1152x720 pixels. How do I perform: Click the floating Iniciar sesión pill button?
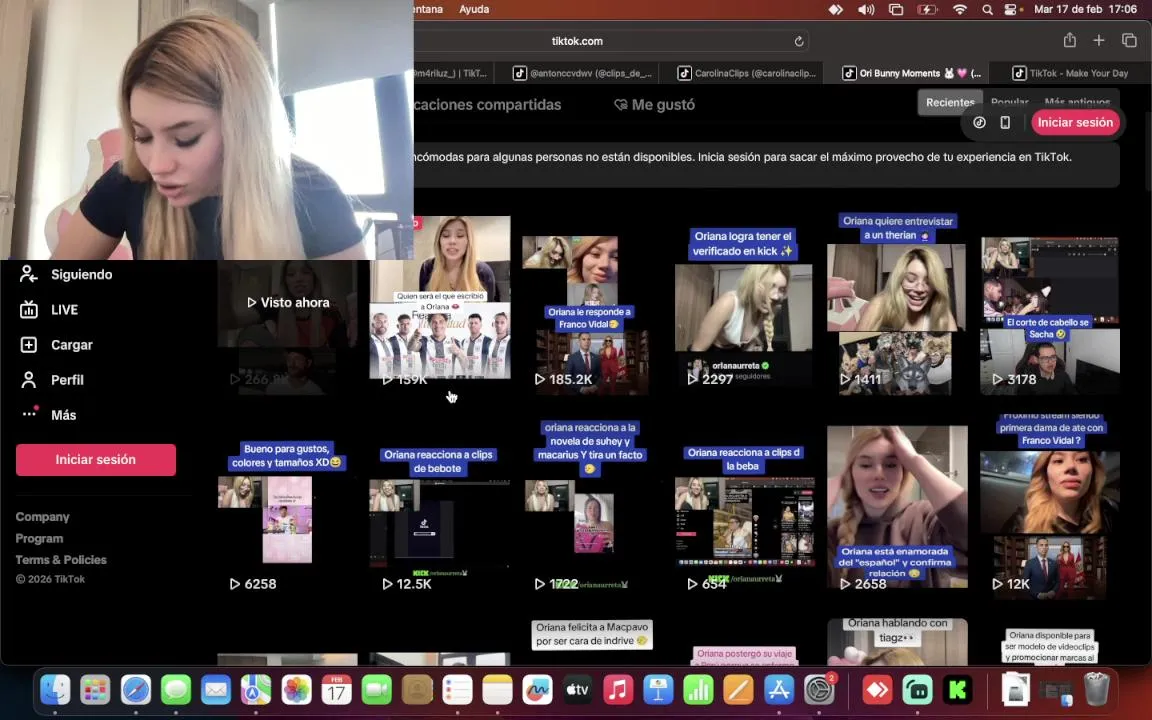[x=1075, y=123]
